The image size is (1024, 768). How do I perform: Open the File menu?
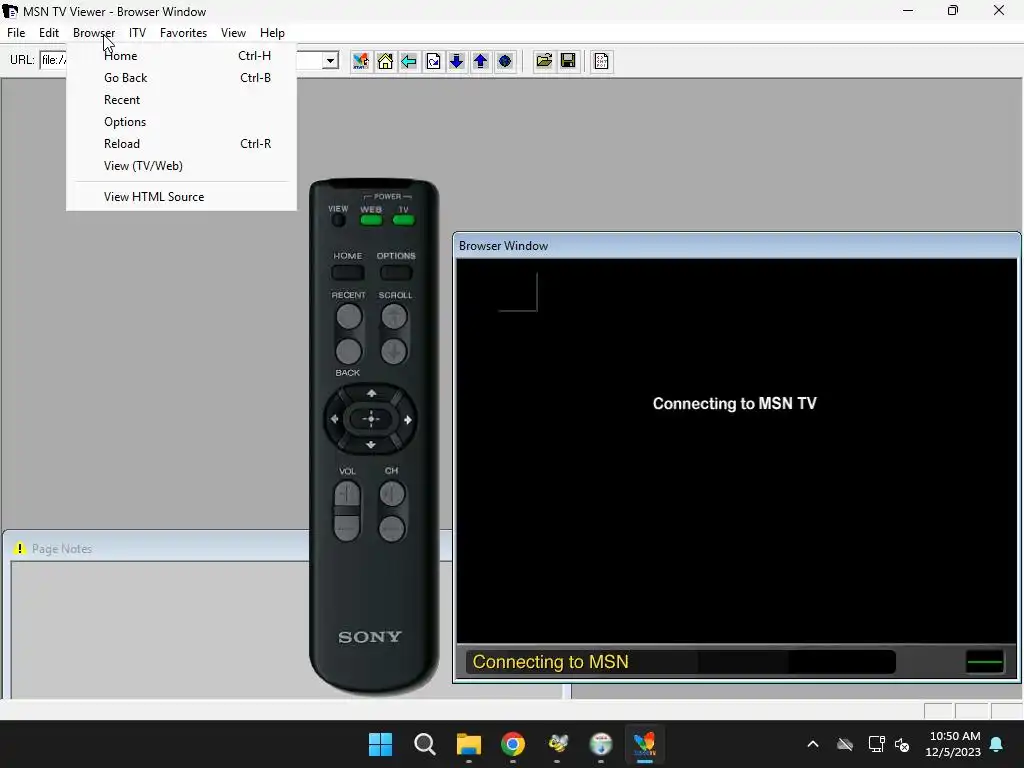point(16,33)
